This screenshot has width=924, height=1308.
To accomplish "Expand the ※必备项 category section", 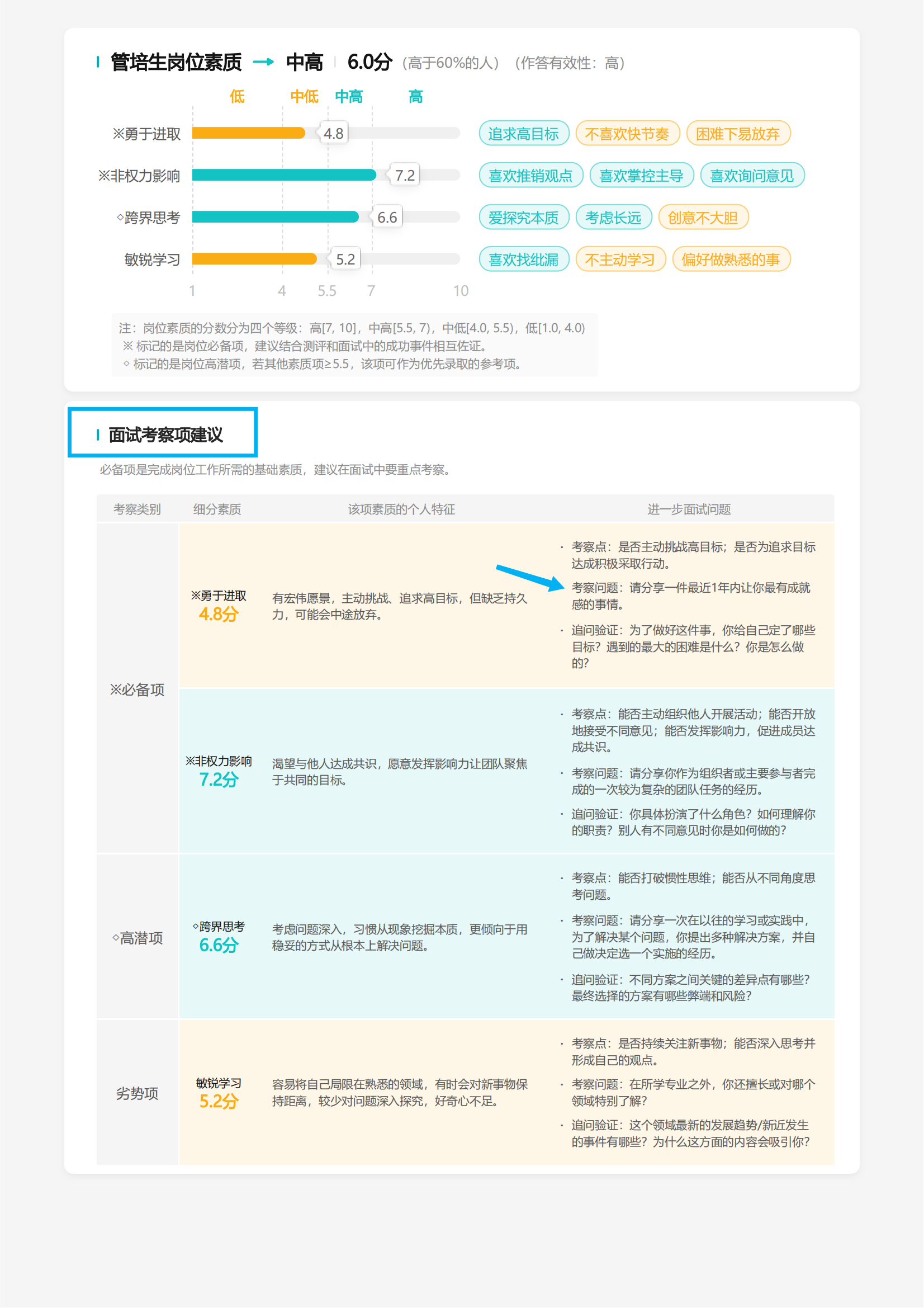I will (x=138, y=691).
